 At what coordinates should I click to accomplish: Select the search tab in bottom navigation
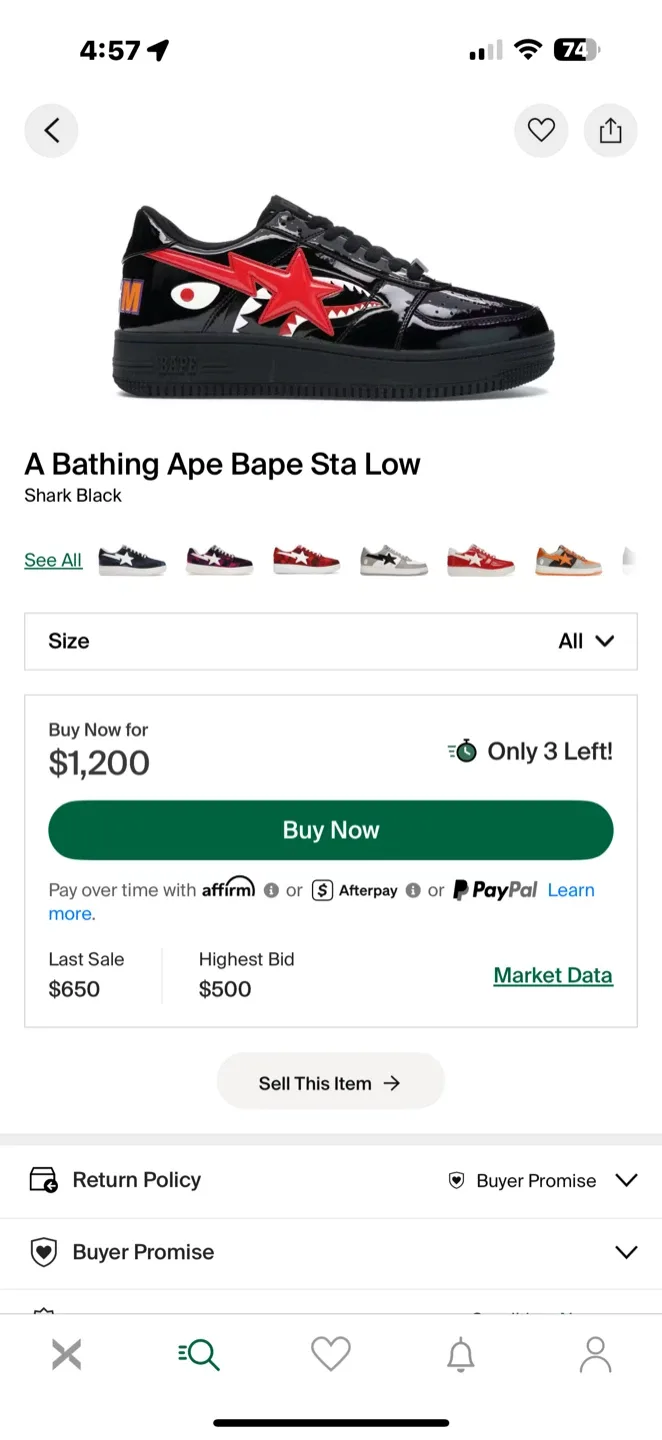(198, 1353)
